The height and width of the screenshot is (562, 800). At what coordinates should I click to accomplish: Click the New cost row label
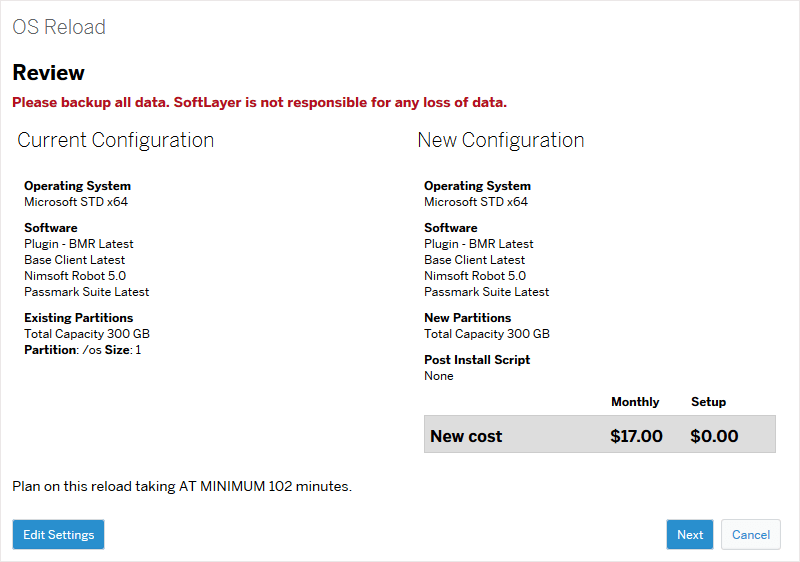pyautogui.click(x=466, y=436)
